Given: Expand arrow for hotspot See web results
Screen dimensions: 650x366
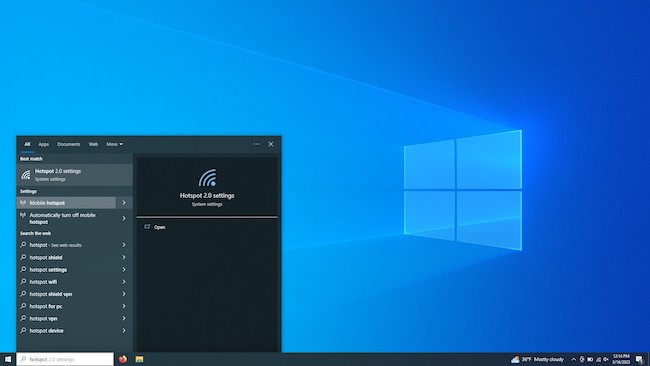Looking at the screenshot, I should (x=124, y=245).
